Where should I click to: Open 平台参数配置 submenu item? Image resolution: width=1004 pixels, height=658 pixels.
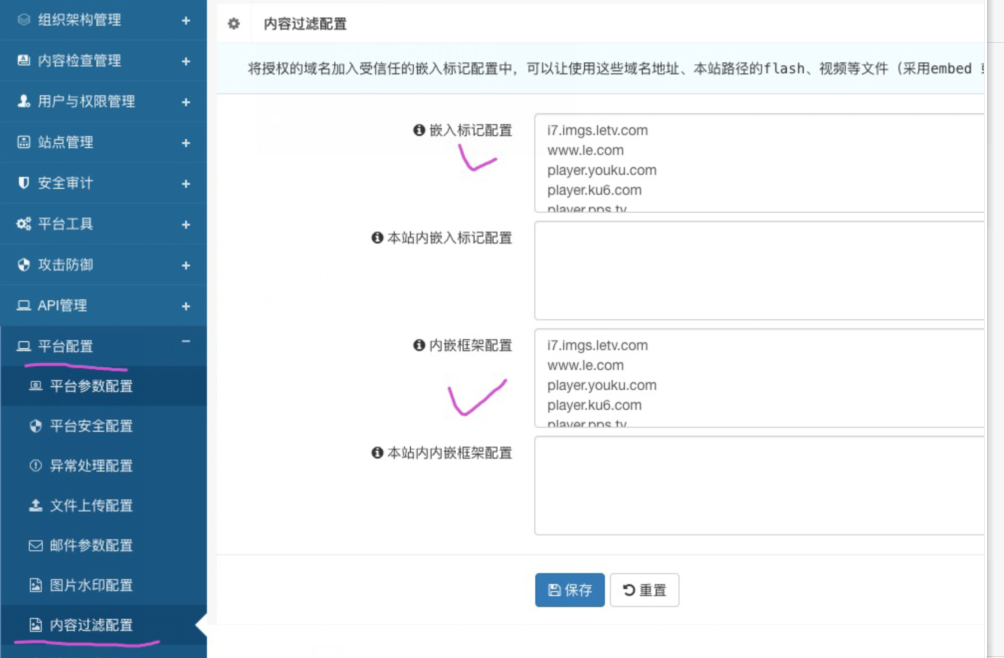click(x=91, y=386)
